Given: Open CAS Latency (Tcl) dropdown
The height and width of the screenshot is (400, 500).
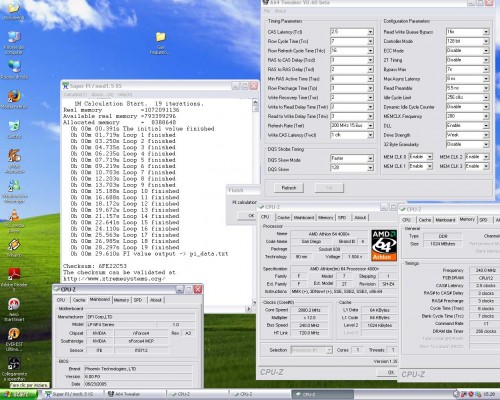Looking at the screenshot, I should 370,32.
